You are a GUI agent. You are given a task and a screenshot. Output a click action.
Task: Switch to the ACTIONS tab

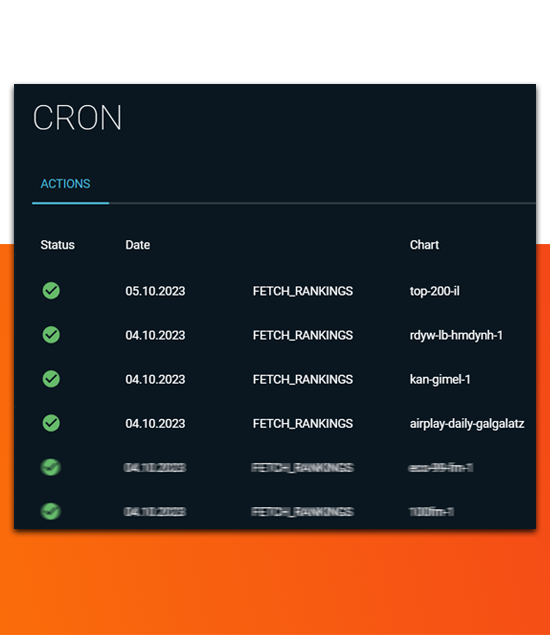[x=65, y=184]
